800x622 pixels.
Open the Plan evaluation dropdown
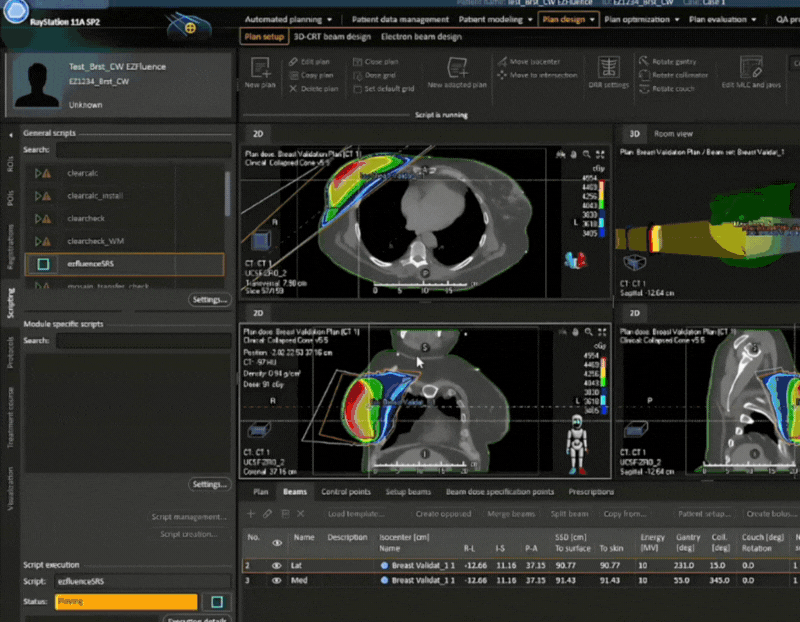click(x=722, y=19)
